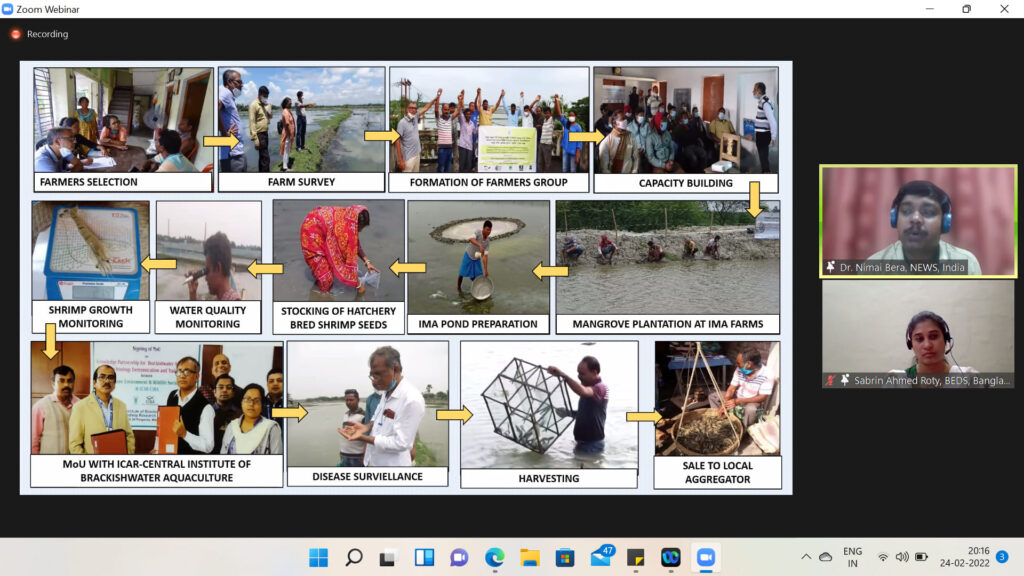Open File Explorer from the taskbar

point(530,557)
